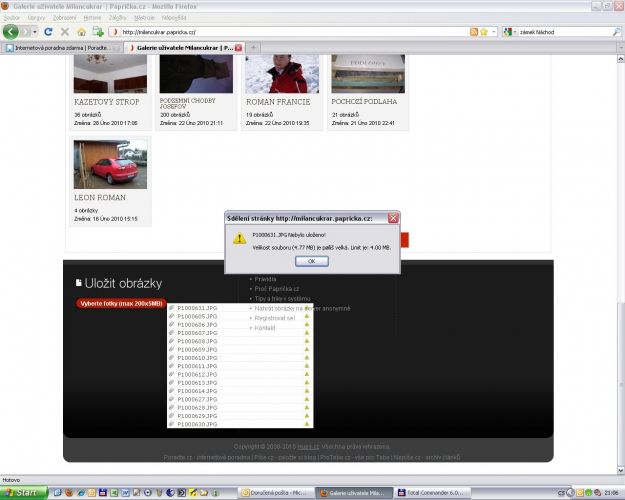The width and height of the screenshot is (625, 500).
Task: Expand the address bar history dropdown
Action: point(493,32)
